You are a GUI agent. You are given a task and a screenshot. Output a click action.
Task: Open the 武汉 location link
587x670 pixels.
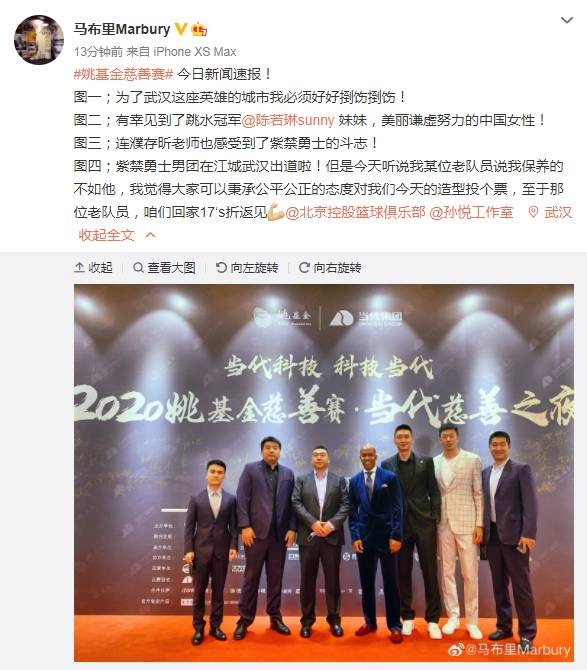(x=558, y=212)
